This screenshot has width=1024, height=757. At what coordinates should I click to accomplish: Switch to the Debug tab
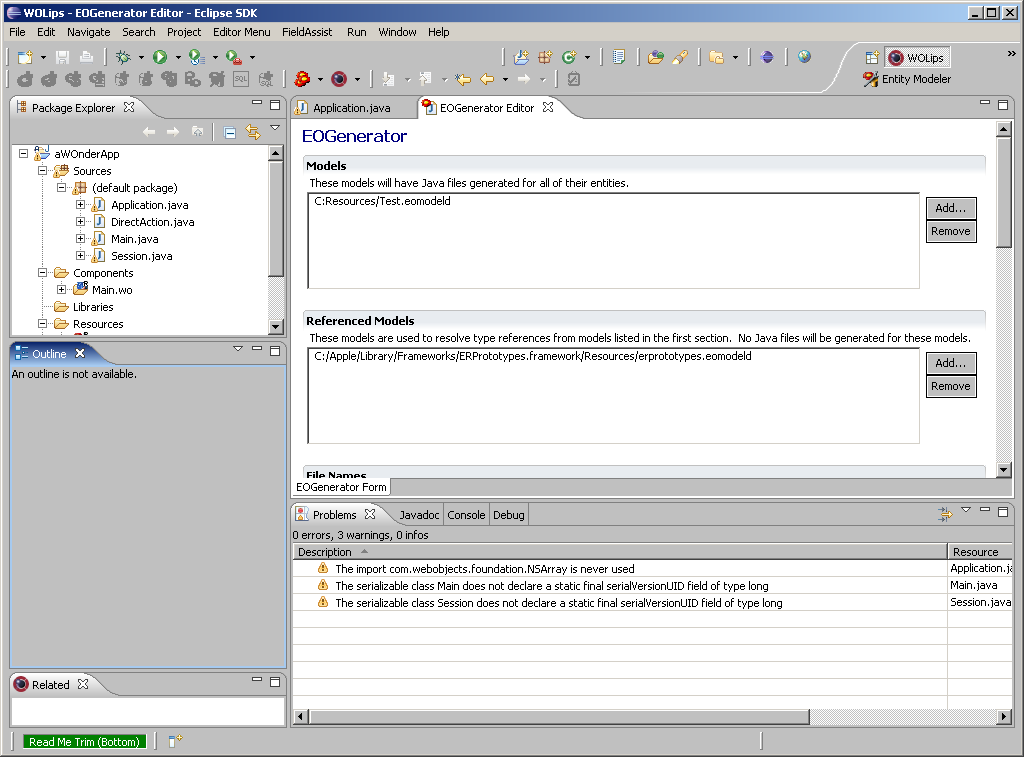pos(509,515)
